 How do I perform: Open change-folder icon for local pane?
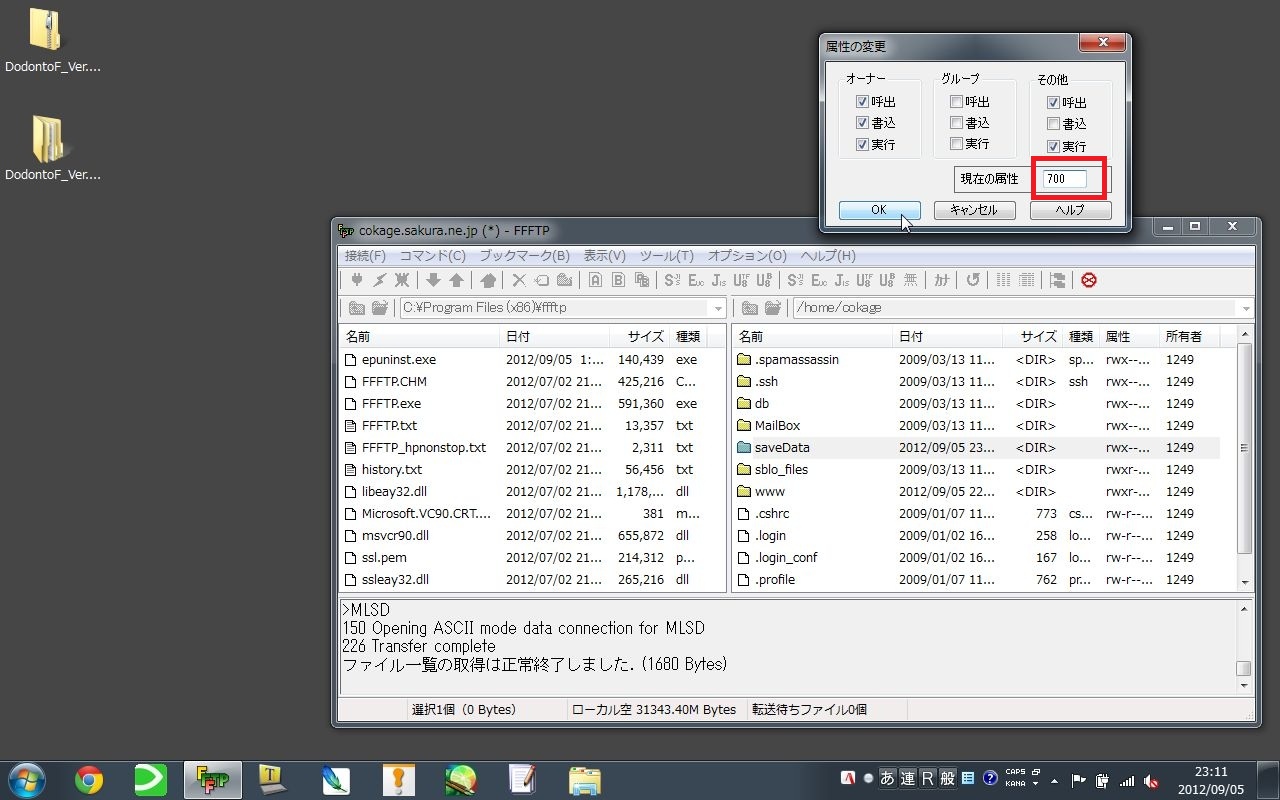tap(380, 308)
